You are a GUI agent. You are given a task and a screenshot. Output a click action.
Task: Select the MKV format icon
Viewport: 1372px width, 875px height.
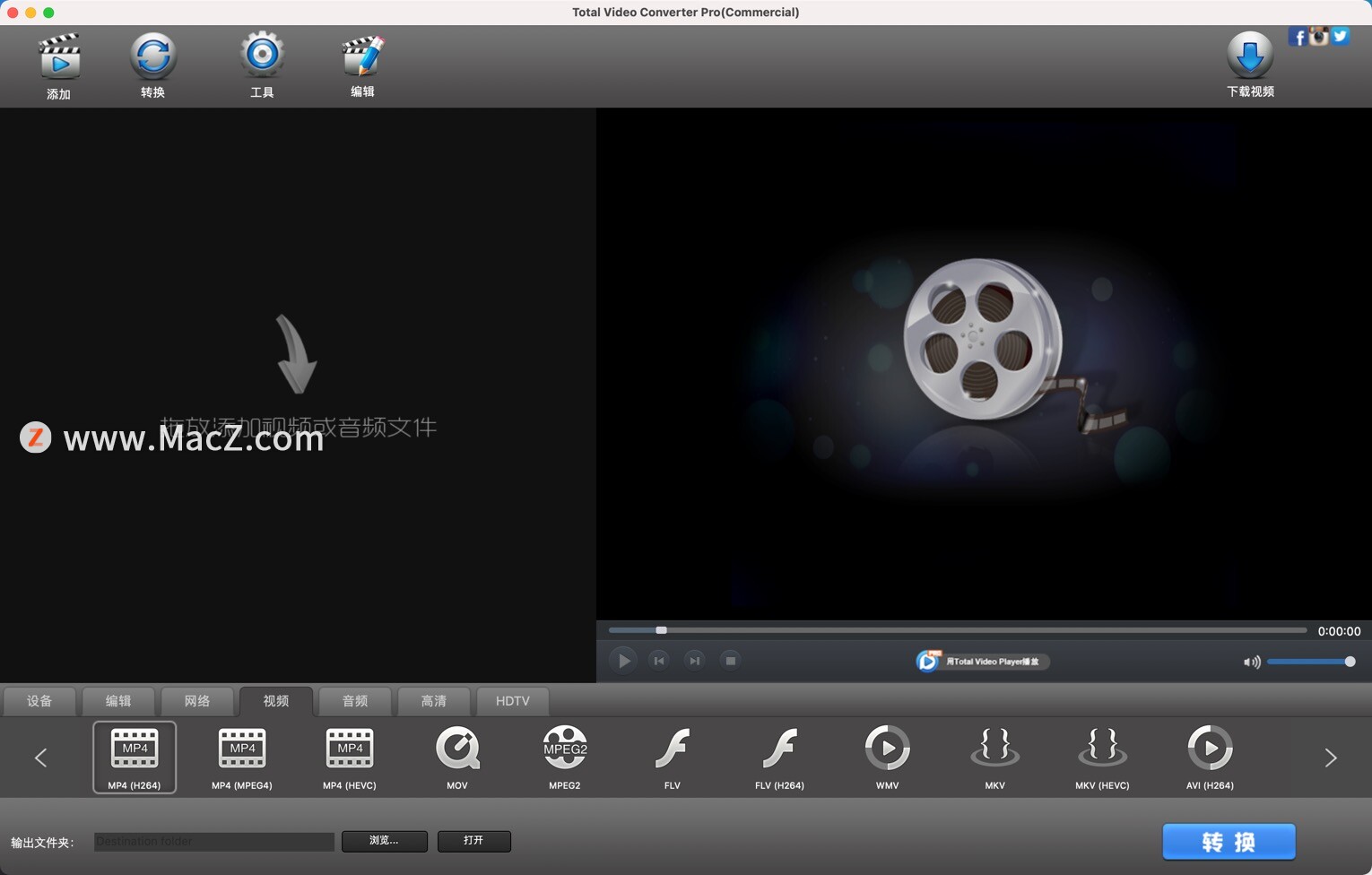pyautogui.click(x=995, y=749)
